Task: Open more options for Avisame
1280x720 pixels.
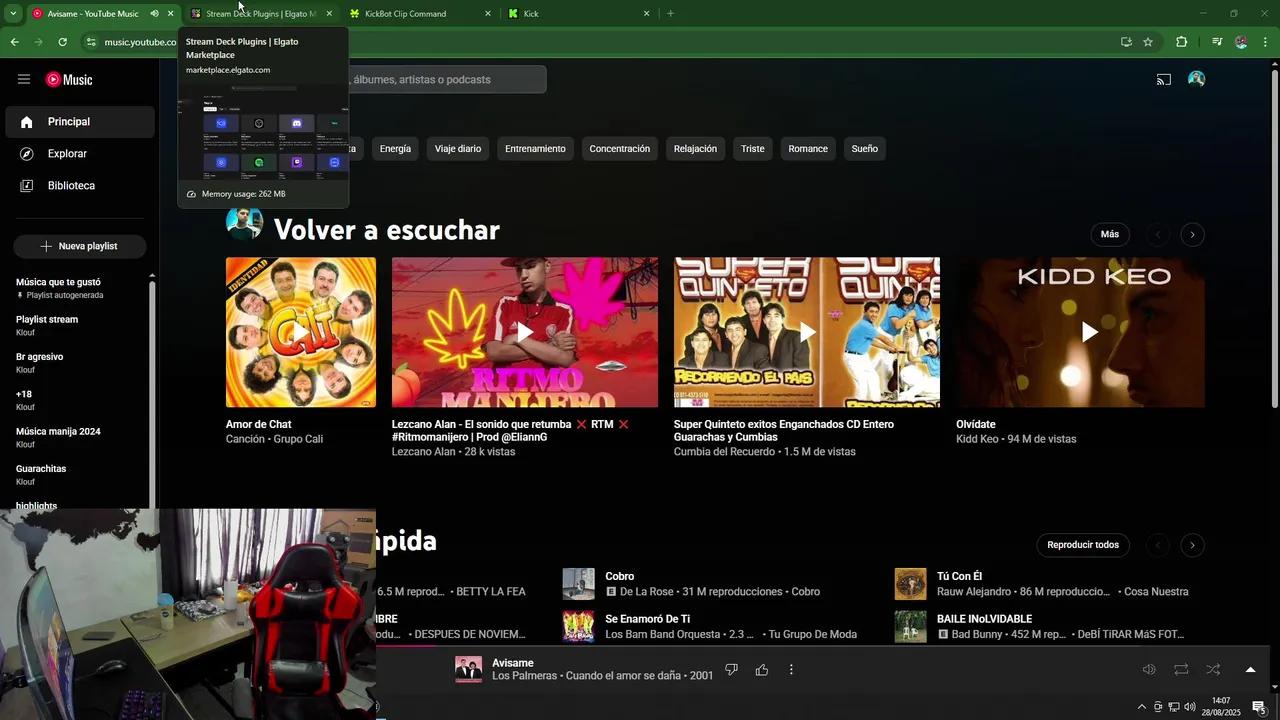Action: tap(791, 670)
